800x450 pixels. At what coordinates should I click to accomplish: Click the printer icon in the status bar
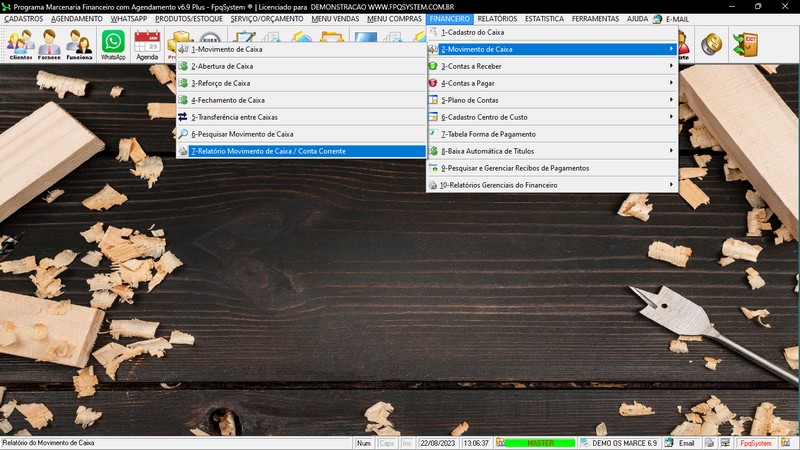tap(709, 443)
